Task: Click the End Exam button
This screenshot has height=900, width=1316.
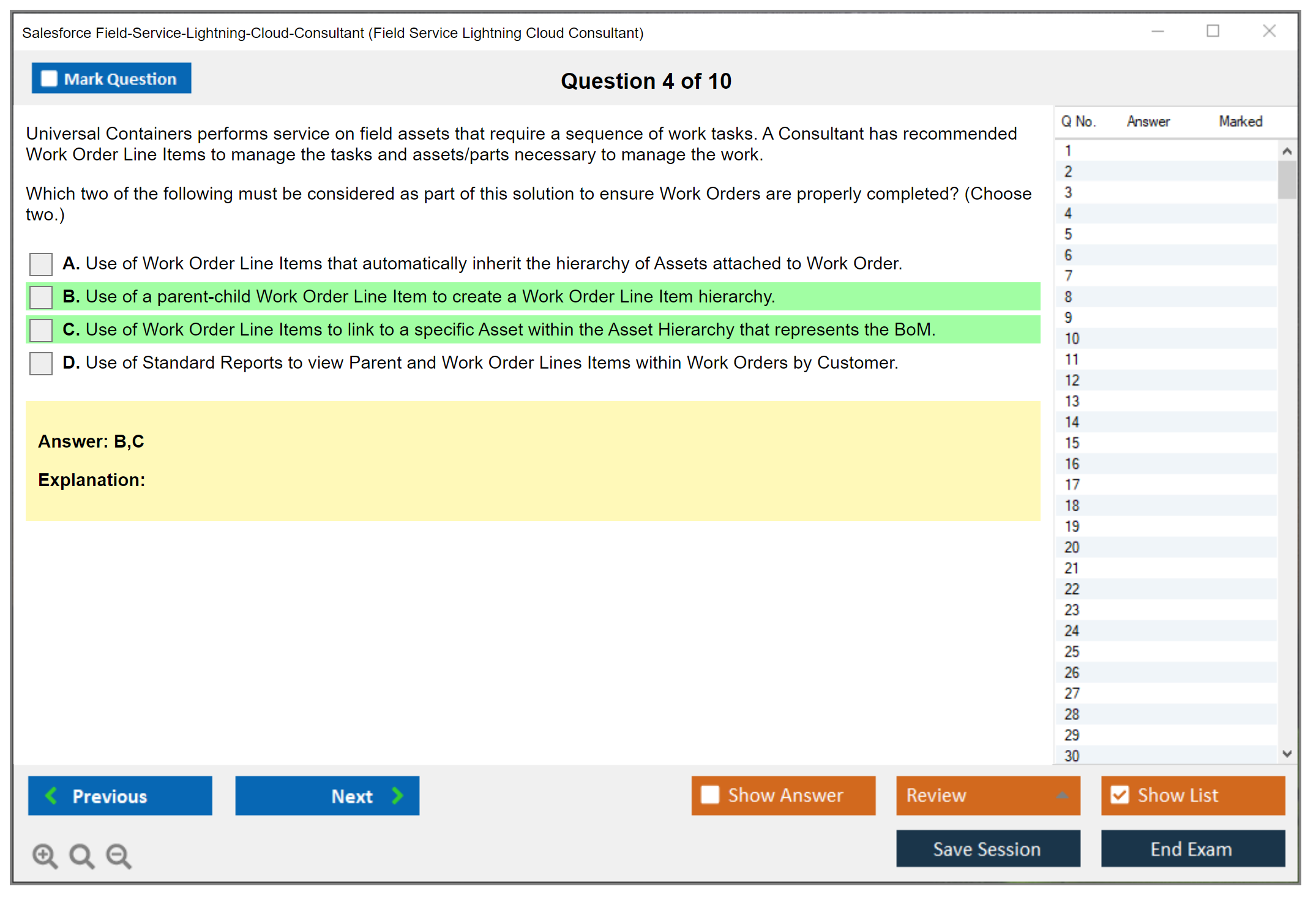Action: (1192, 849)
